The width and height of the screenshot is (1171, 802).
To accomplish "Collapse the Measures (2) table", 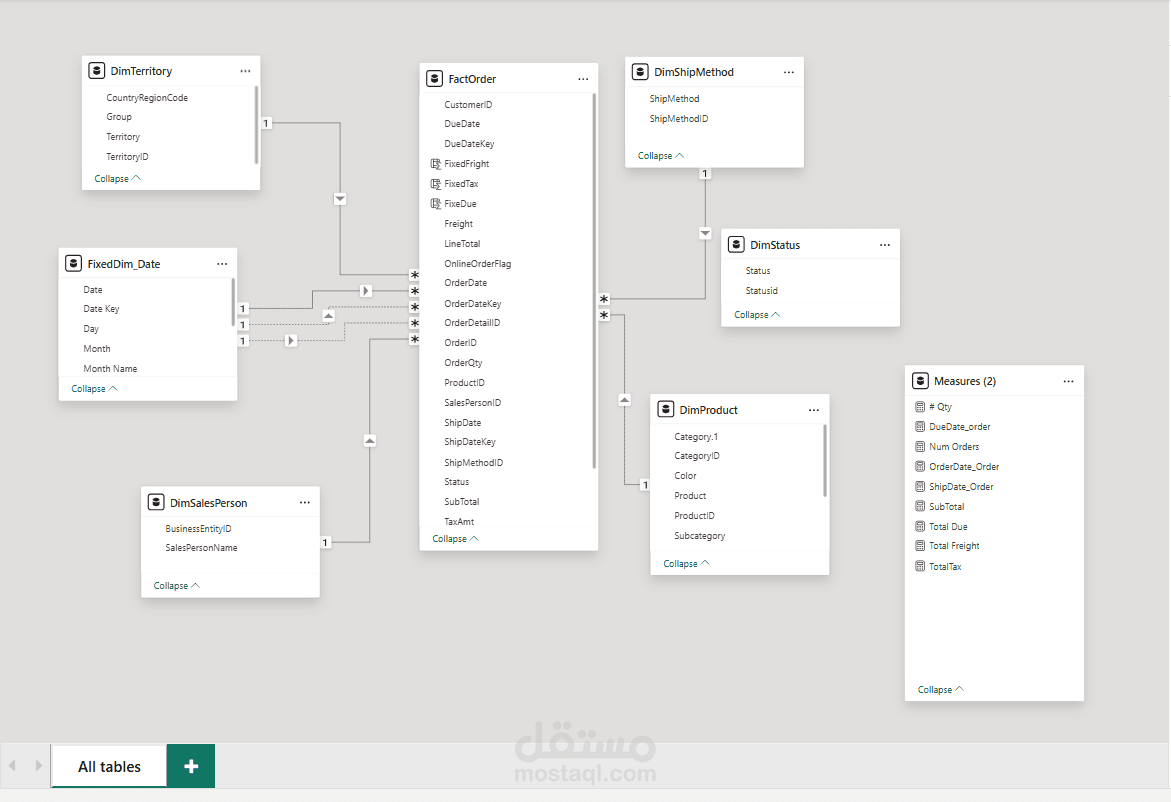I will pos(941,689).
